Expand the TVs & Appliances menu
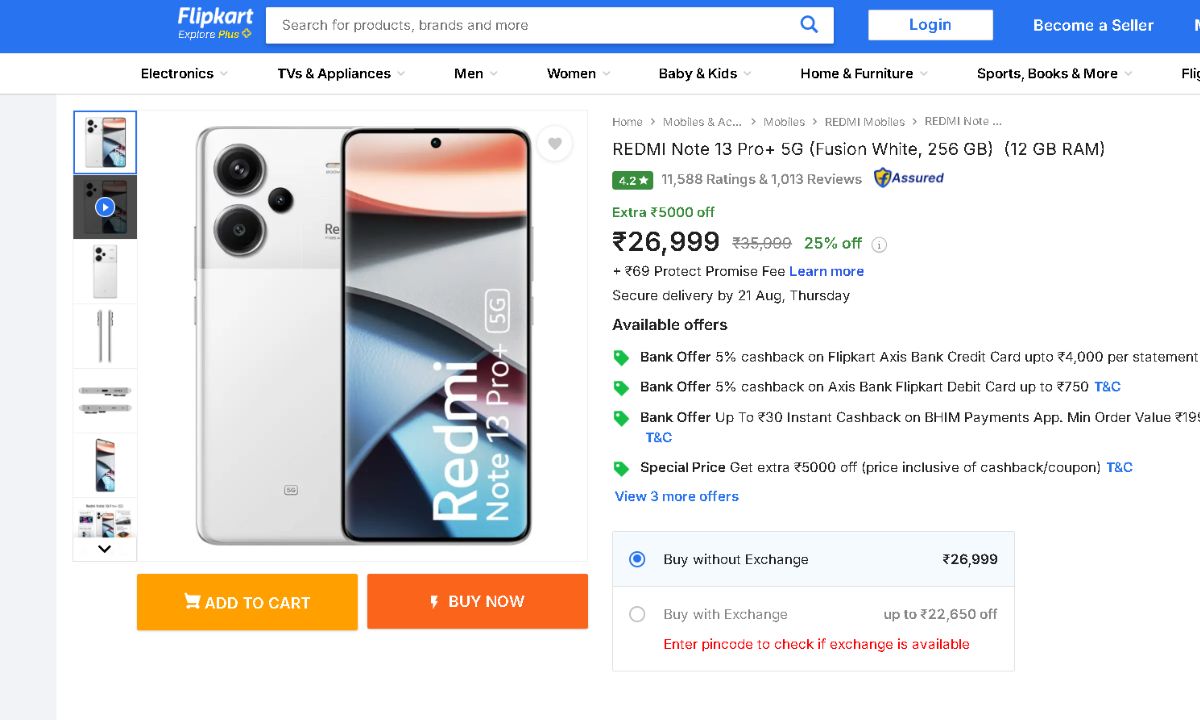 click(x=341, y=73)
